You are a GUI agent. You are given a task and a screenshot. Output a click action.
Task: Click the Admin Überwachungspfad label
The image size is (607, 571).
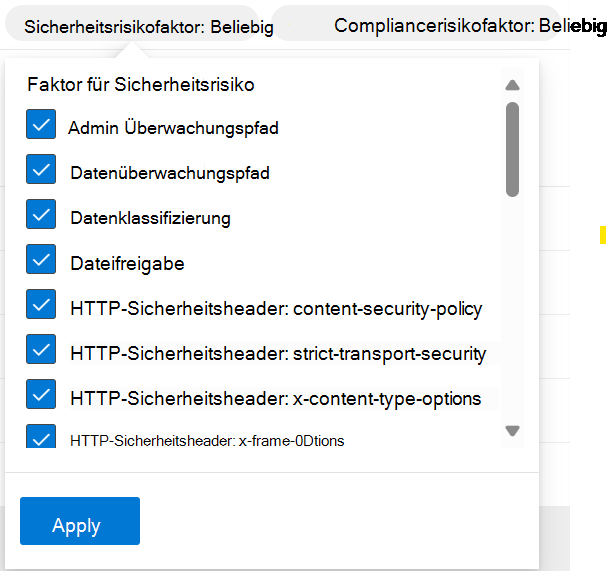(x=173, y=128)
